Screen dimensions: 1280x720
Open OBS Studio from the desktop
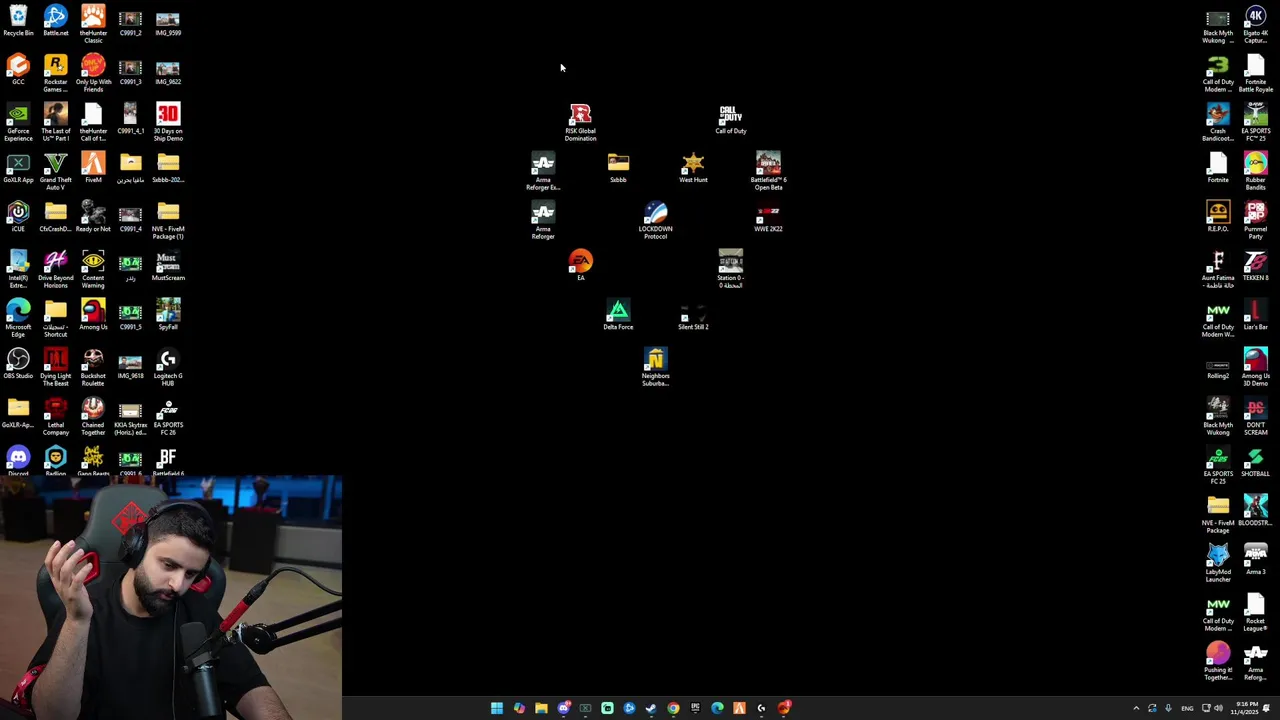pyautogui.click(x=18, y=364)
